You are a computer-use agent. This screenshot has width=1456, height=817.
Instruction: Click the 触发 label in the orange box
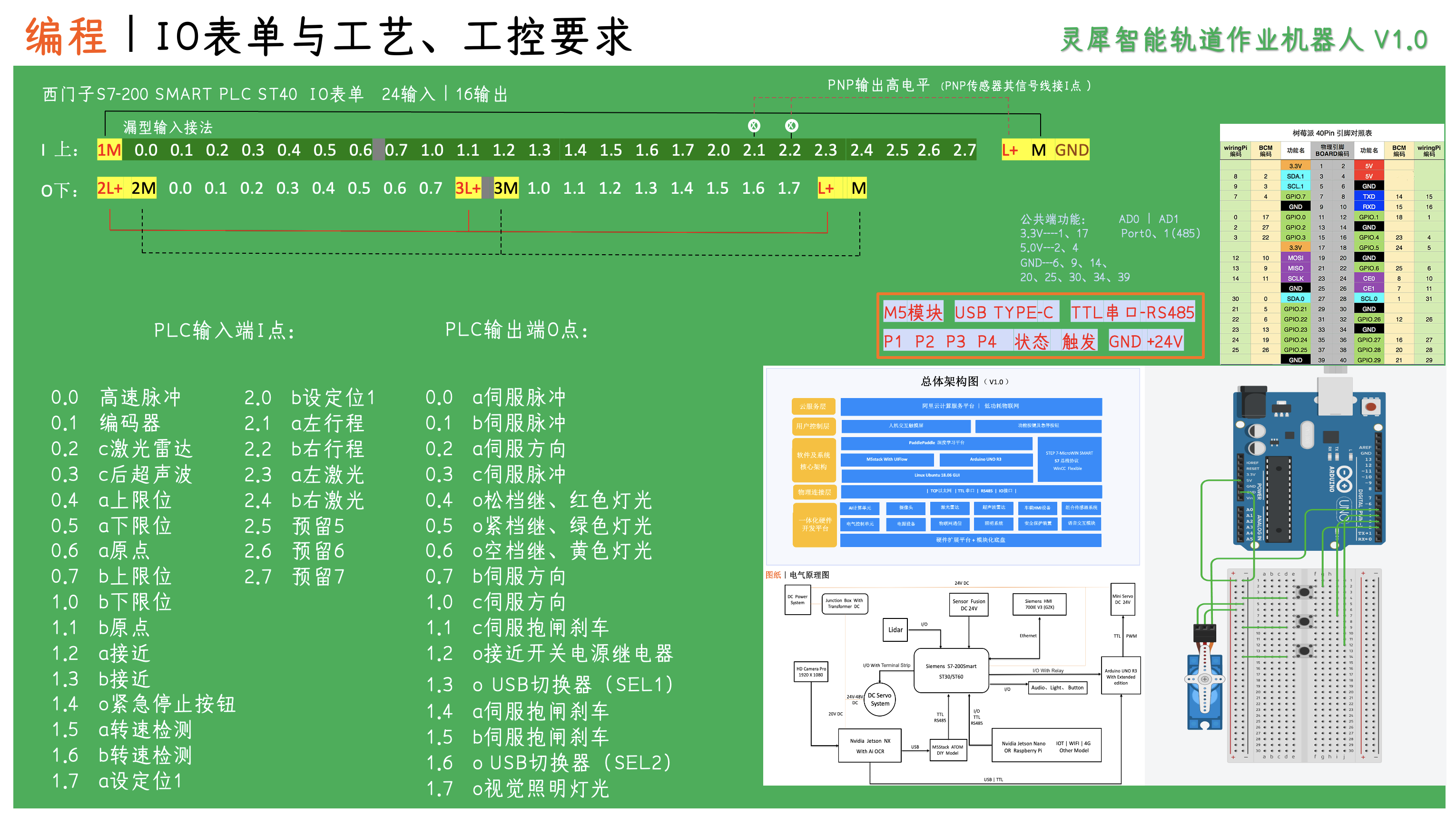(x=1078, y=341)
